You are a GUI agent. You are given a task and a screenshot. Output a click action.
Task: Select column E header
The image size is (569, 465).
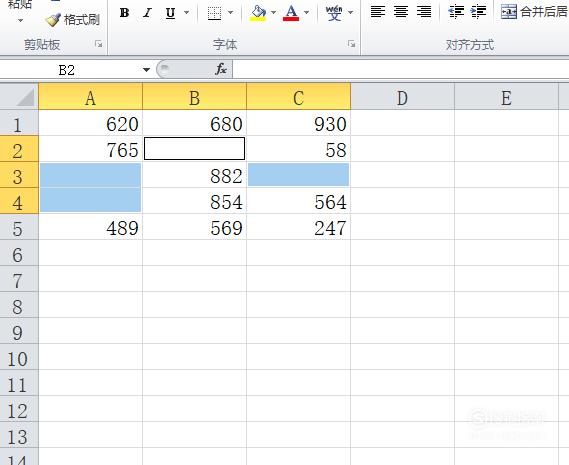(x=507, y=97)
